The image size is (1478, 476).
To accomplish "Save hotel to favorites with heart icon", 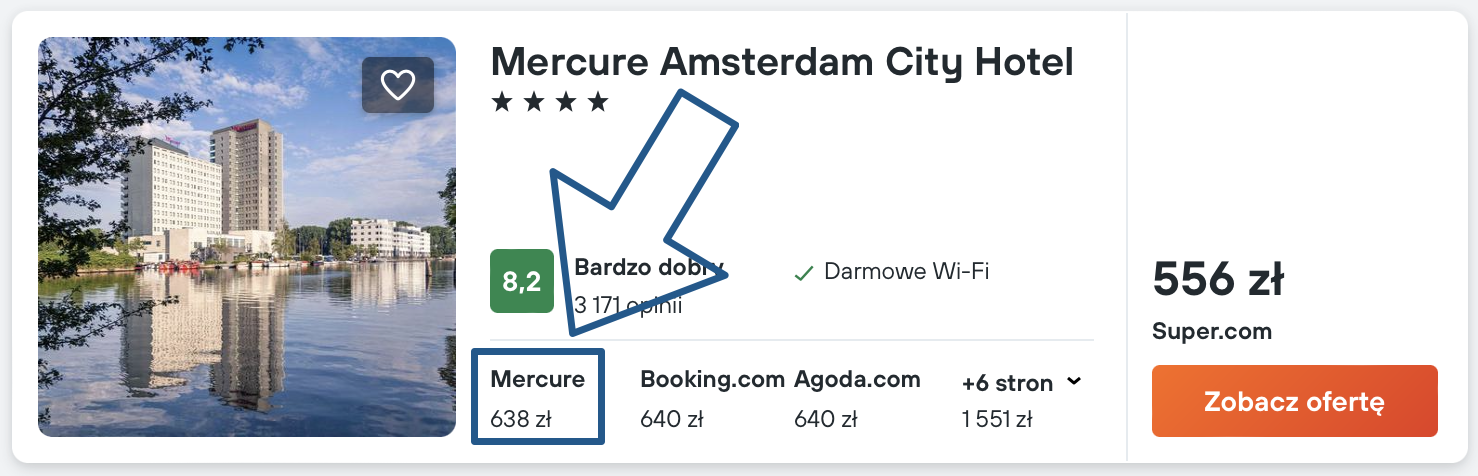I will click(x=398, y=85).
